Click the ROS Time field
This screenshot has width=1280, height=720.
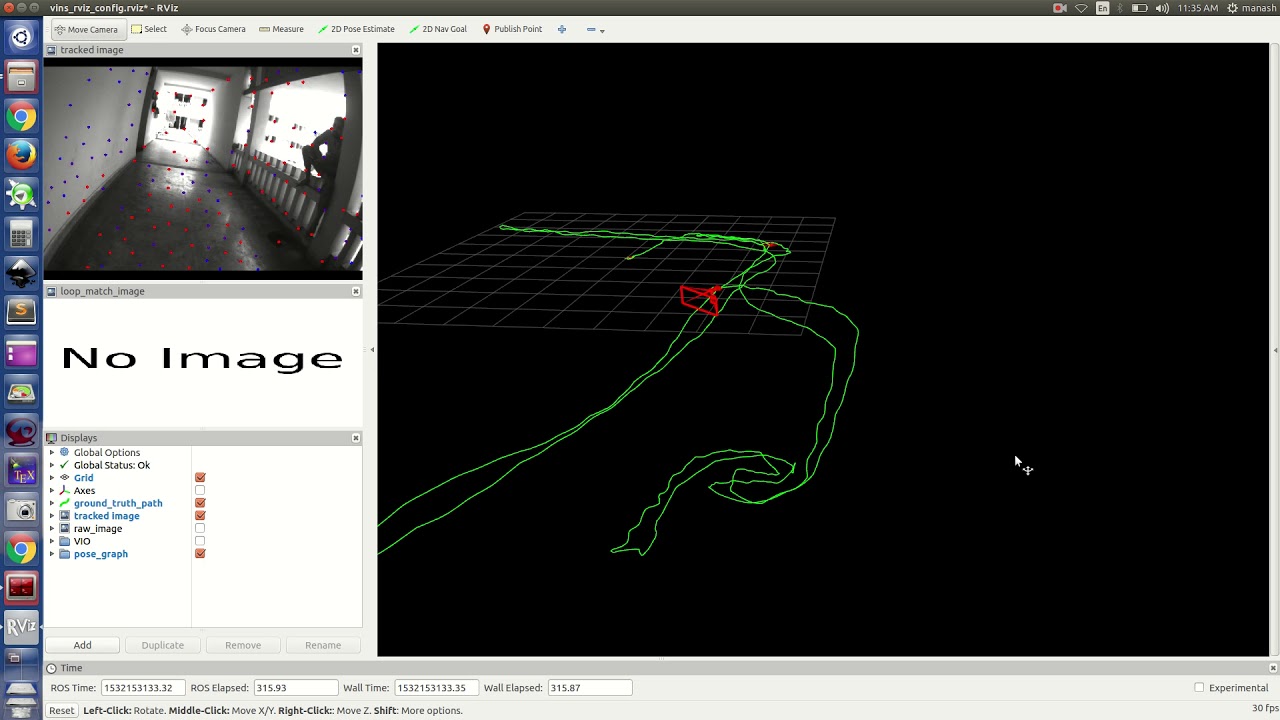(x=142, y=688)
